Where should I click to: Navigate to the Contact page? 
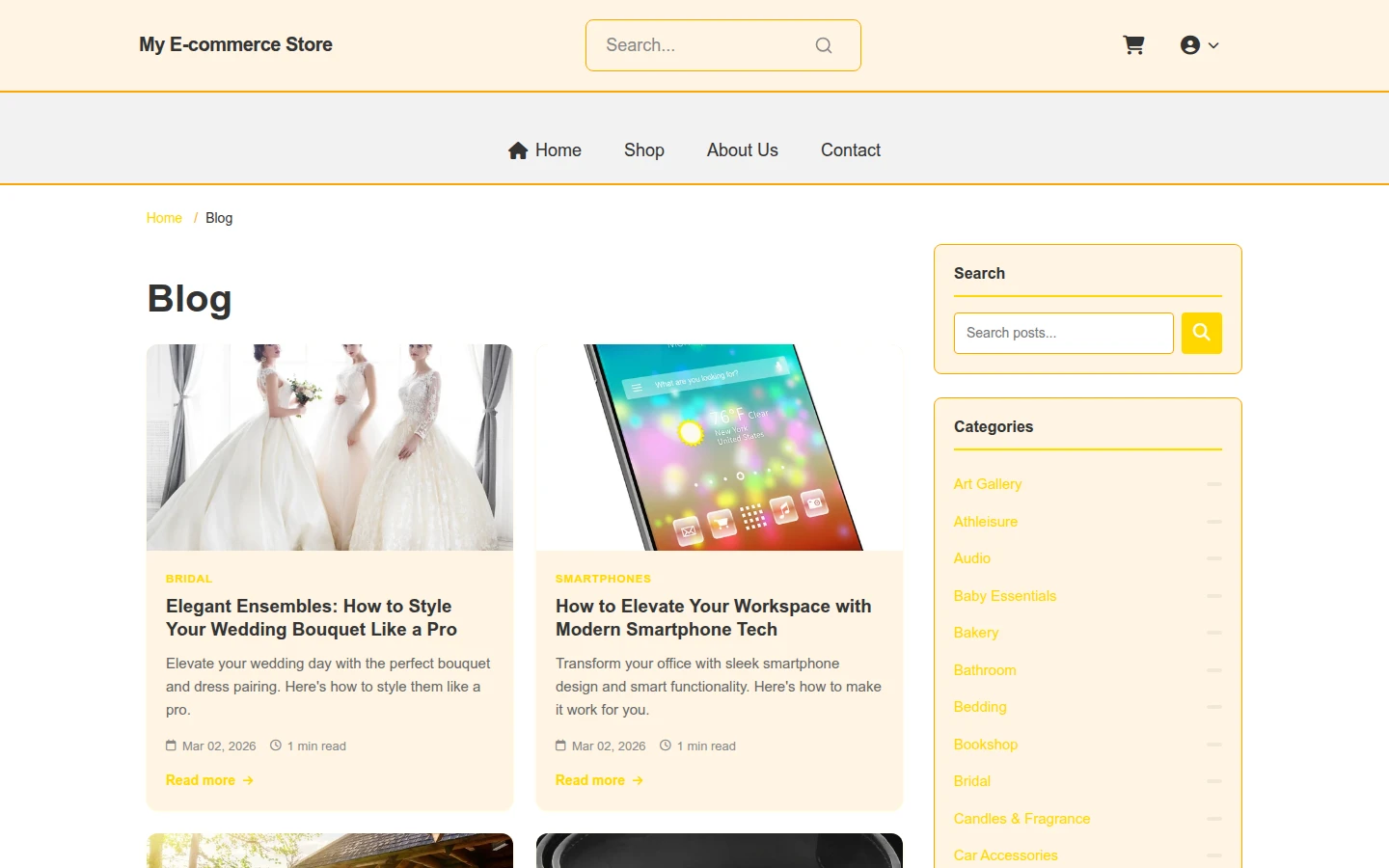point(851,150)
